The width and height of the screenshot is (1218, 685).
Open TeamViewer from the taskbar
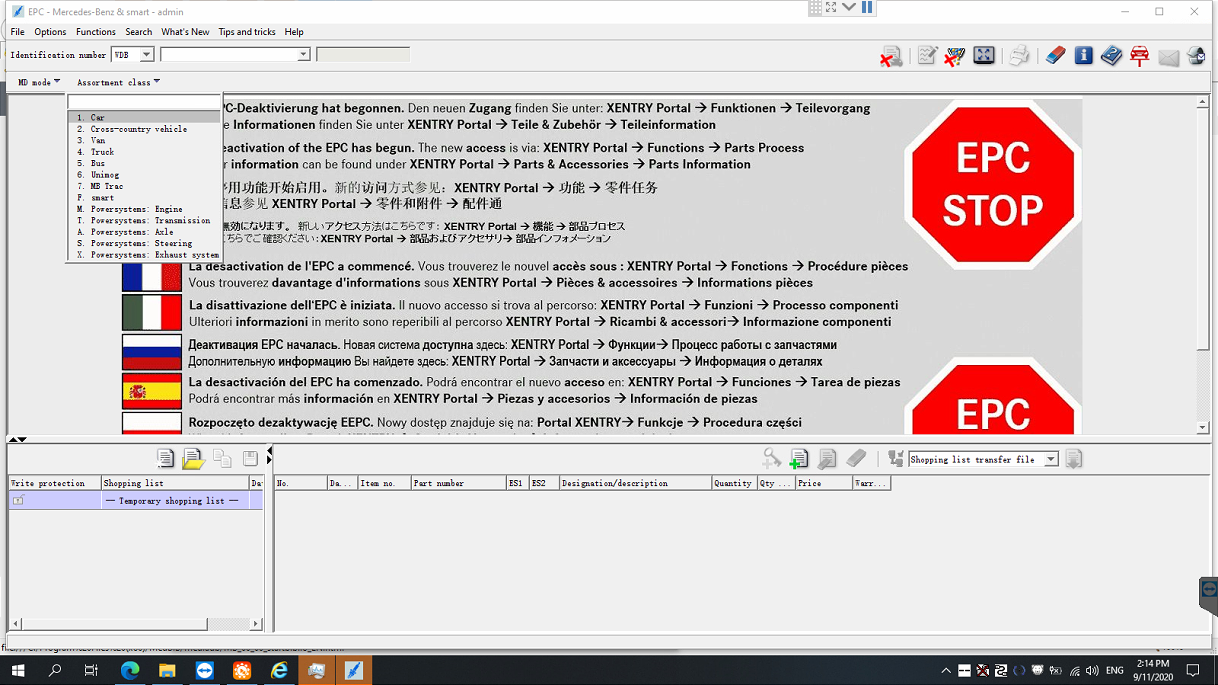(204, 670)
